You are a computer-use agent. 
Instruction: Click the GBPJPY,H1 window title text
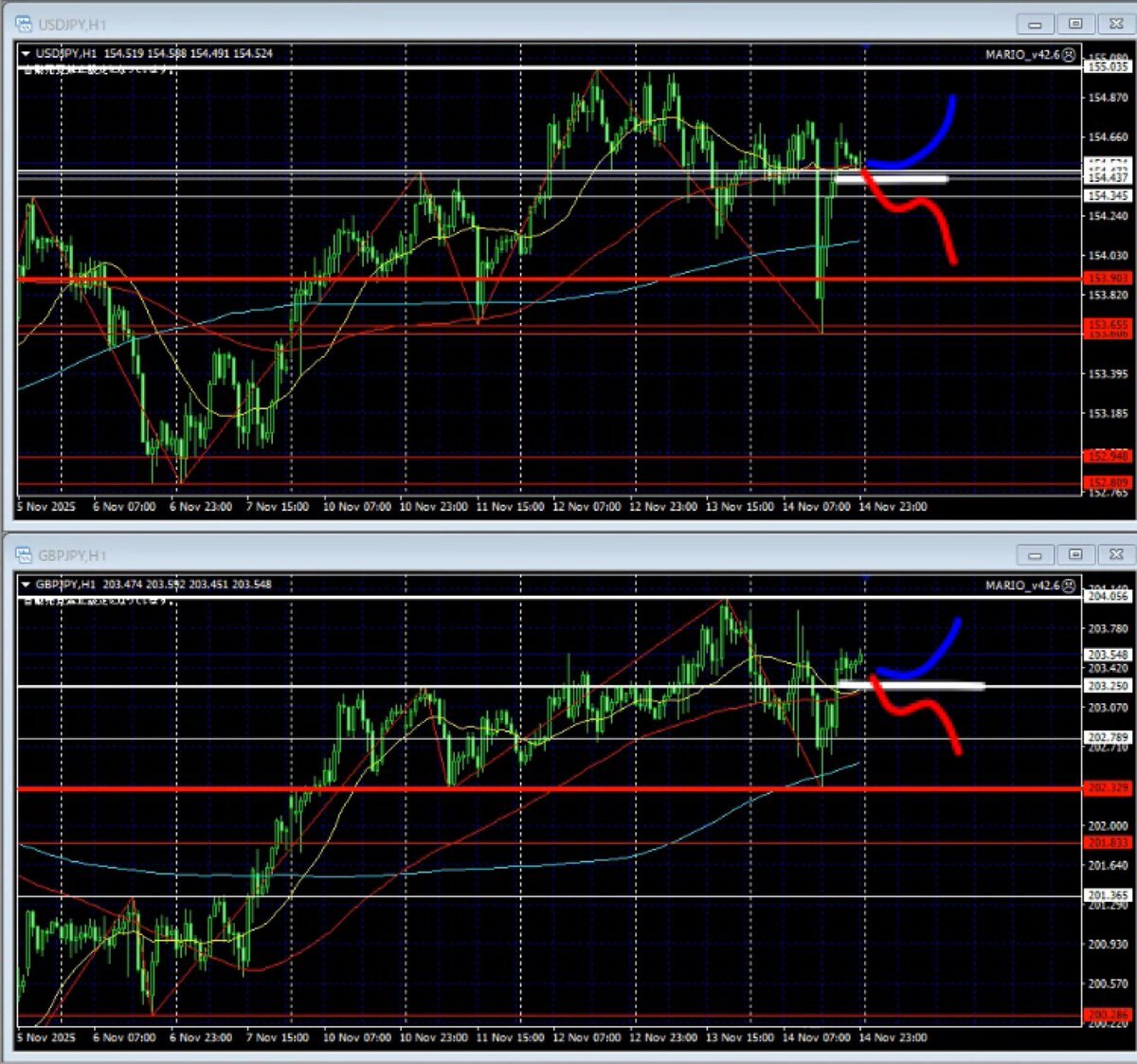pos(72,555)
